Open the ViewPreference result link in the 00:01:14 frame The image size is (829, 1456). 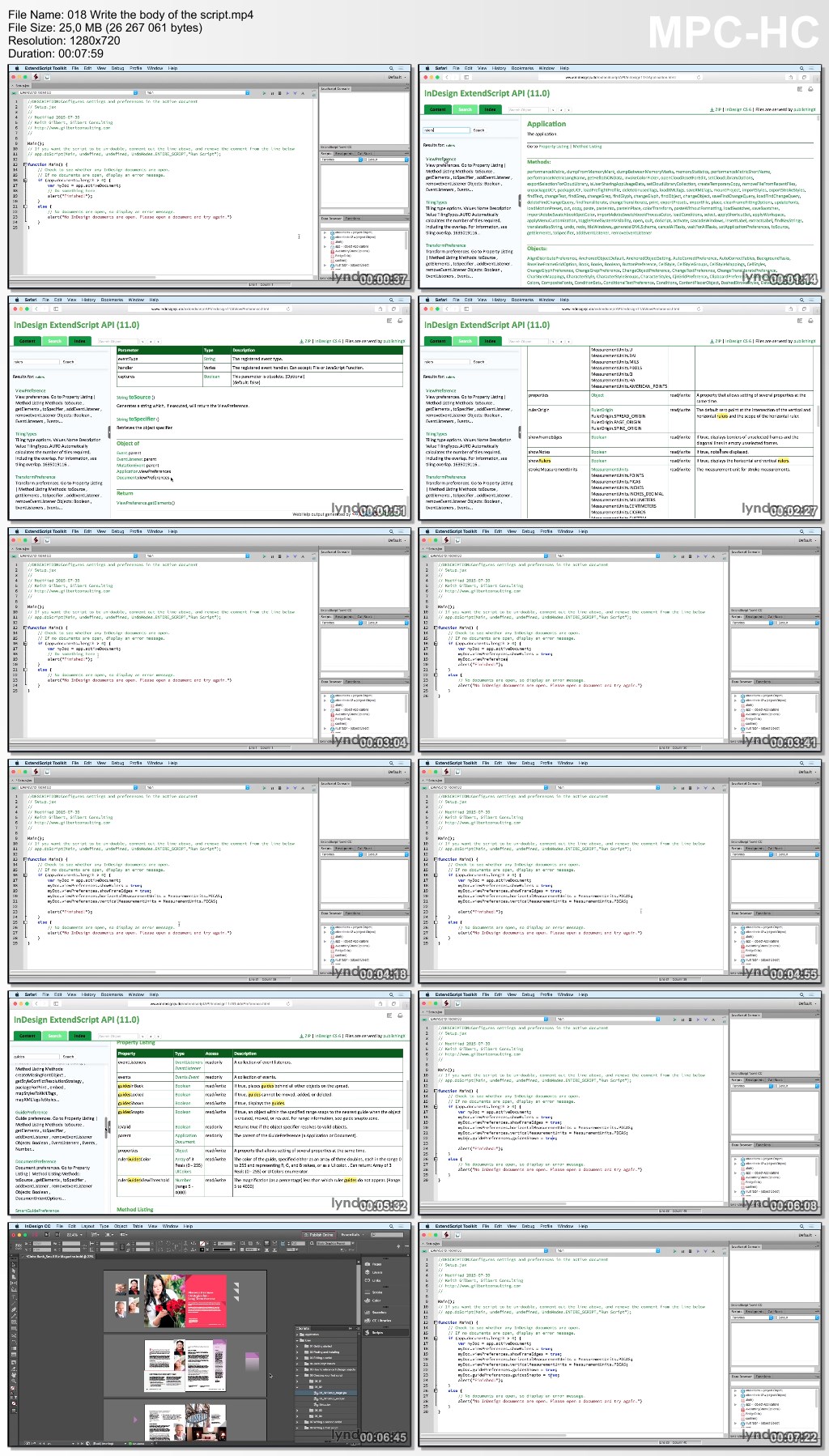point(441,160)
